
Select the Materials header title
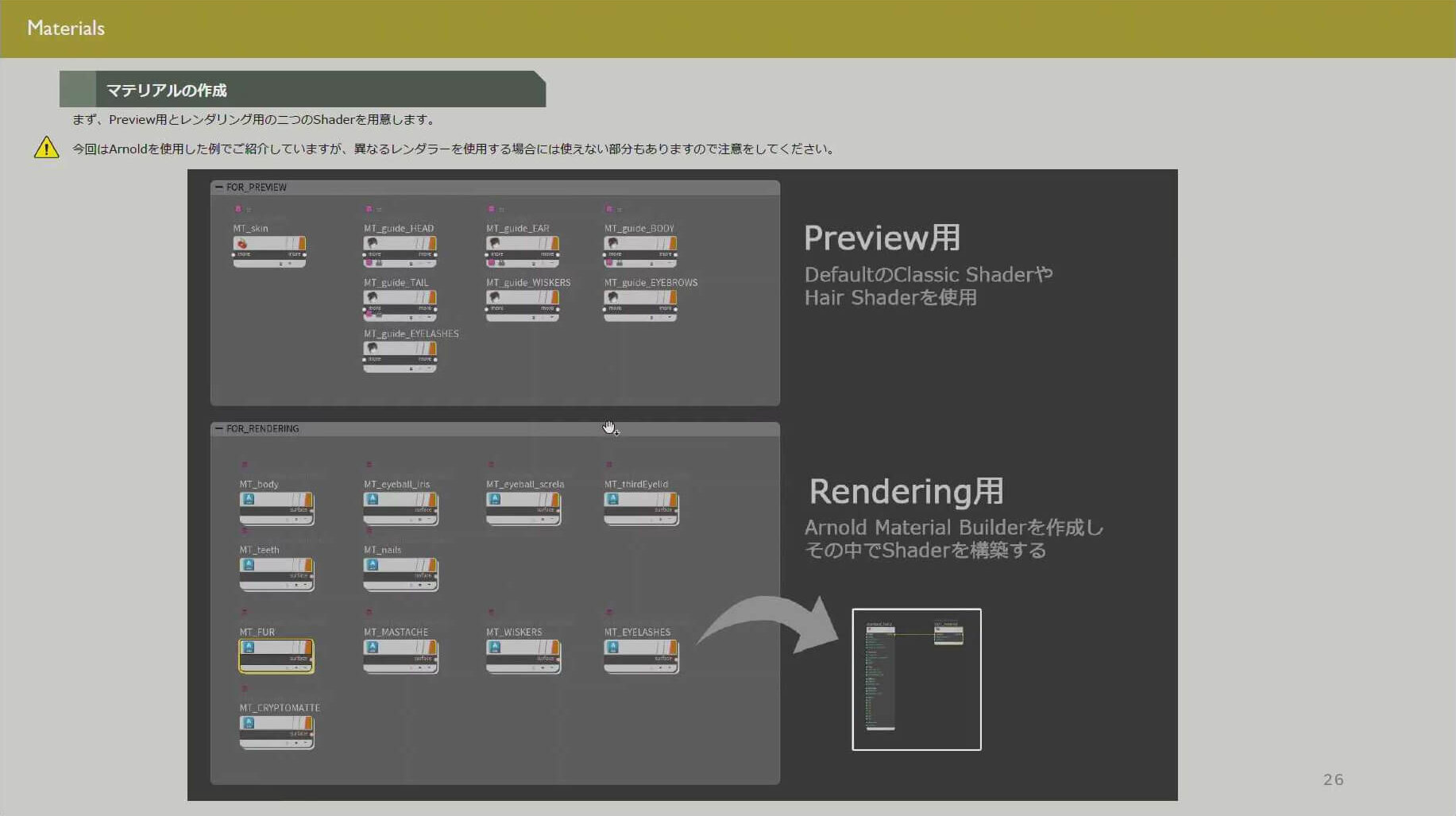click(66, 29)
